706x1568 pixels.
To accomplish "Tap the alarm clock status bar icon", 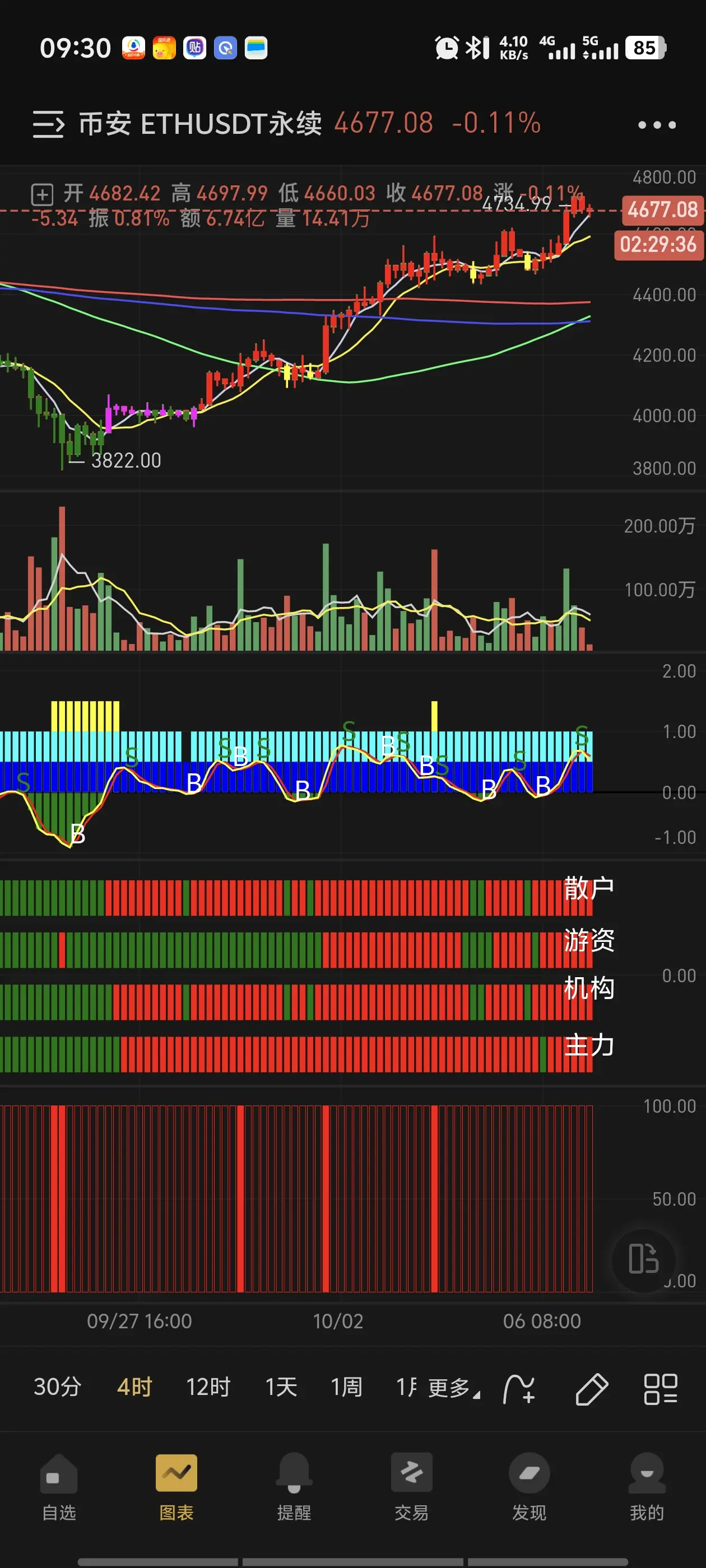I will (x=447, y=48).
